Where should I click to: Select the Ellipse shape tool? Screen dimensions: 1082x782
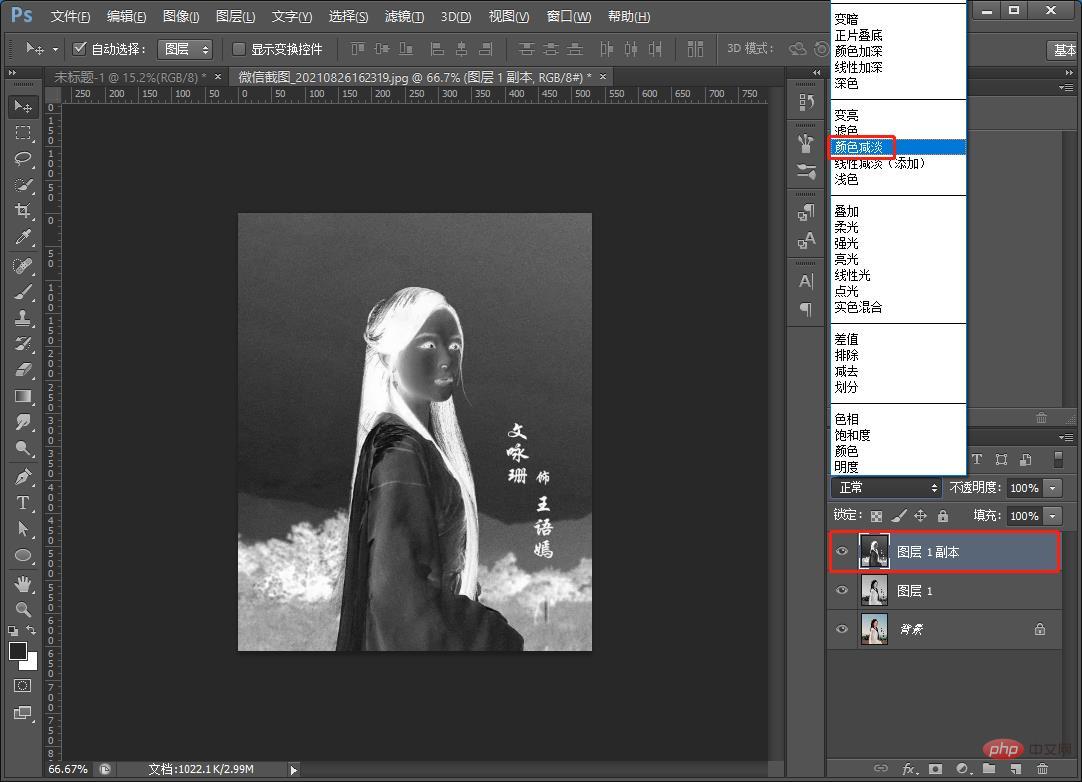pyautogui.click(x=23, y=555)
